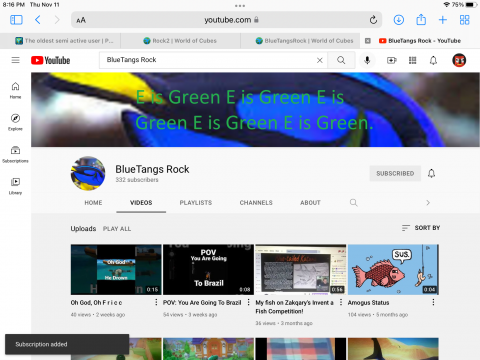Open My fish on Zakqary's competition title

click(294, 307)
